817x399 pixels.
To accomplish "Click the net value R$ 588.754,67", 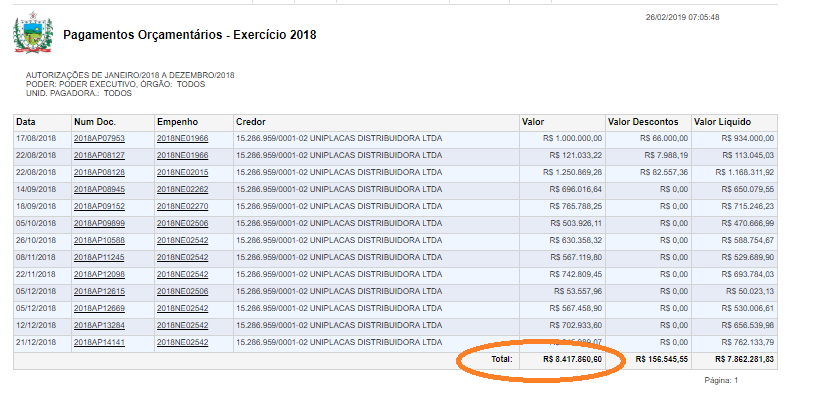I will point(748,240).
